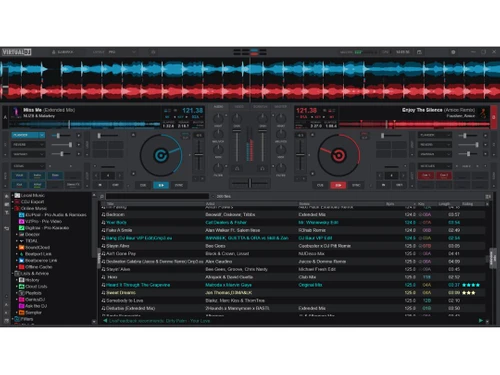The height and width of the screenshot is (375, 500).
Task: Click the left deck blue track overview waveform
Action: [85, 125]
